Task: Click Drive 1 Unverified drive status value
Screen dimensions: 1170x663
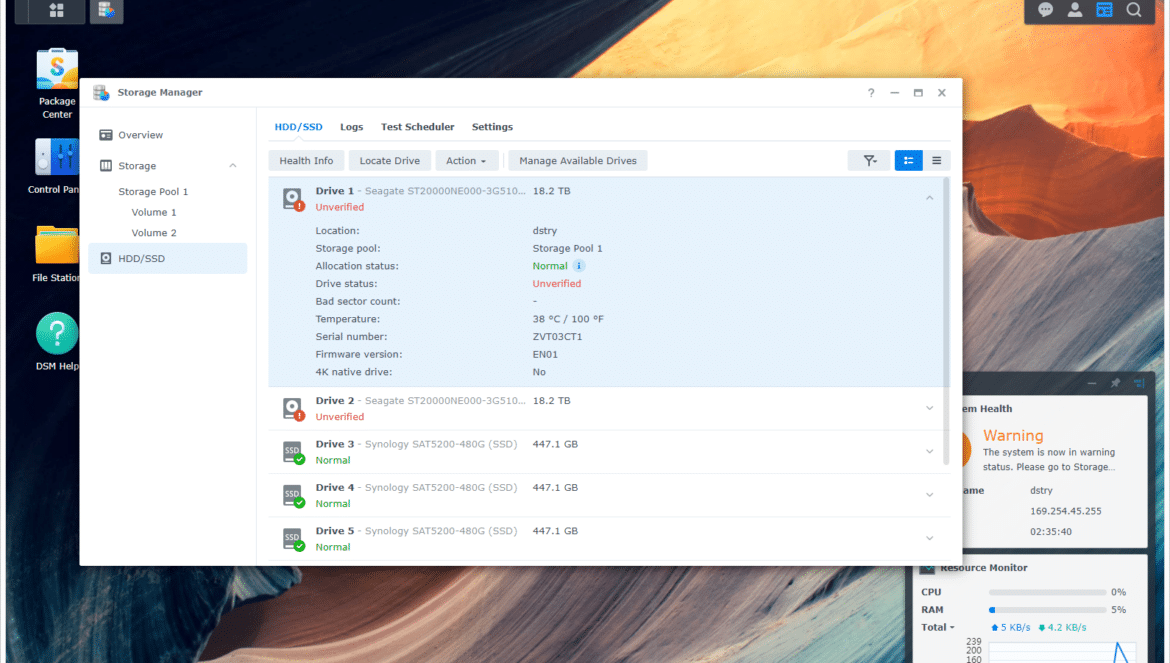Action: pos(557,283)
